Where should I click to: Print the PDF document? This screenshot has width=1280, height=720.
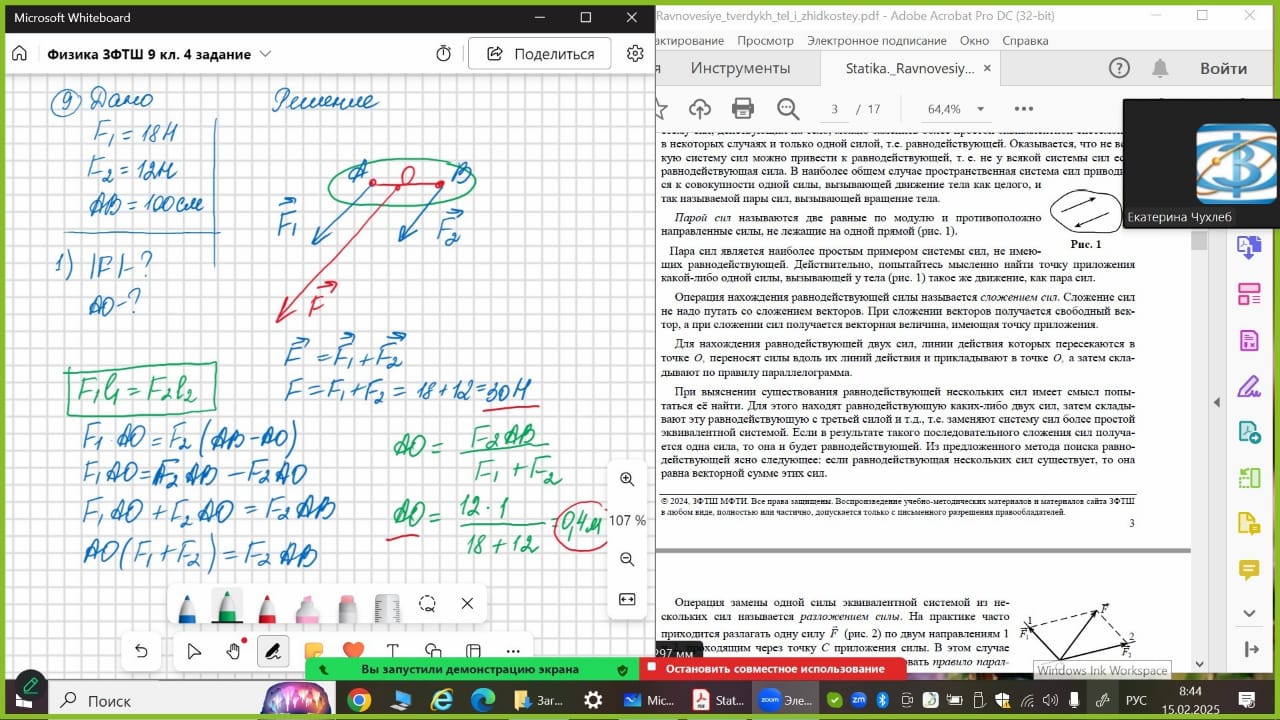742,108
